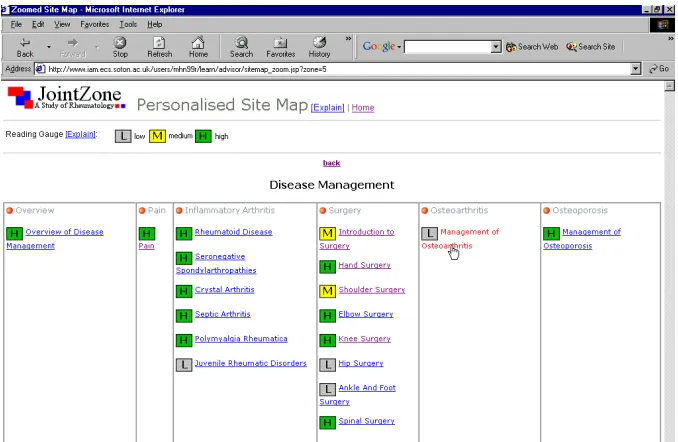This screenshot has height=442, width=678.
Task: Open the History toolbar icon
Action: coord(320,42)
